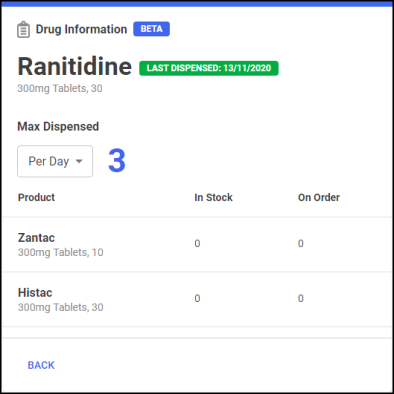Click the Drug Information heading text
394x394 pixels.
pyautogui.click(x=81, y=29)
